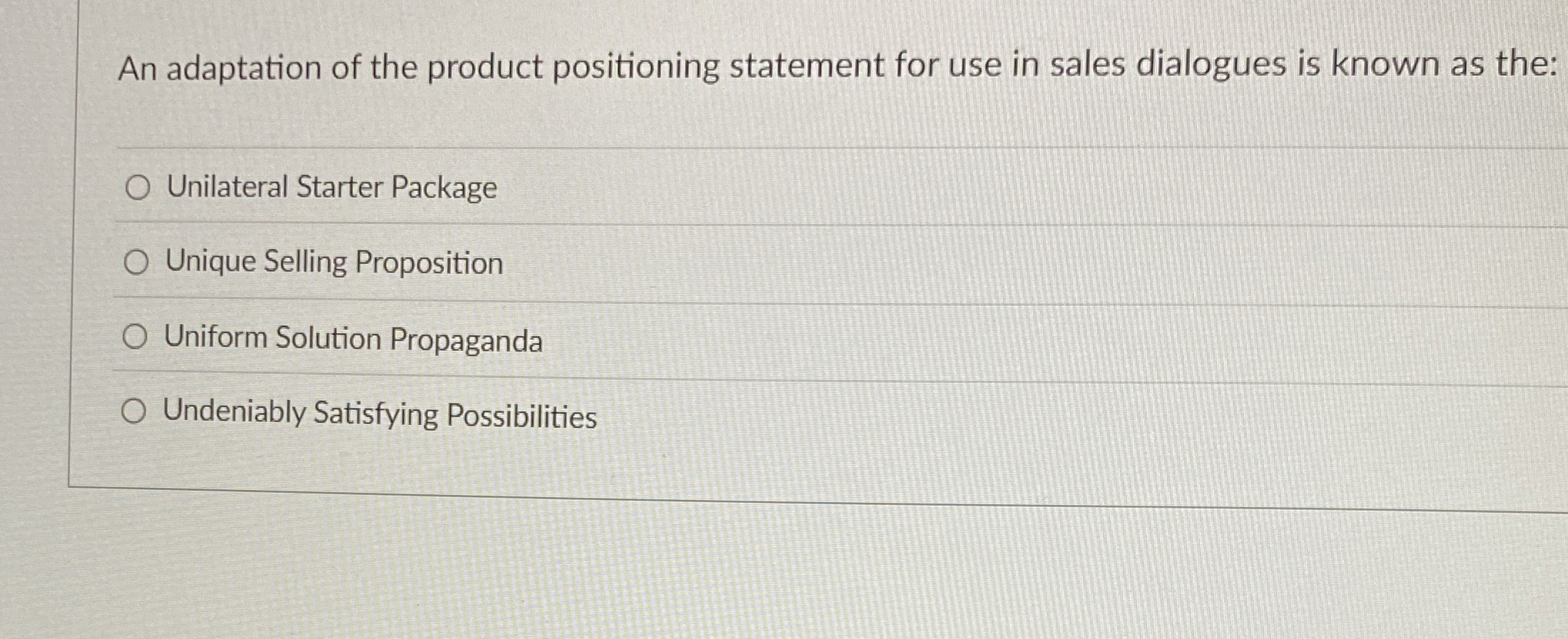Click the "Uniform Solution Propaganda" answer text
The height and width of the screenshot is (639, 1568).
(x=353, y=339)
